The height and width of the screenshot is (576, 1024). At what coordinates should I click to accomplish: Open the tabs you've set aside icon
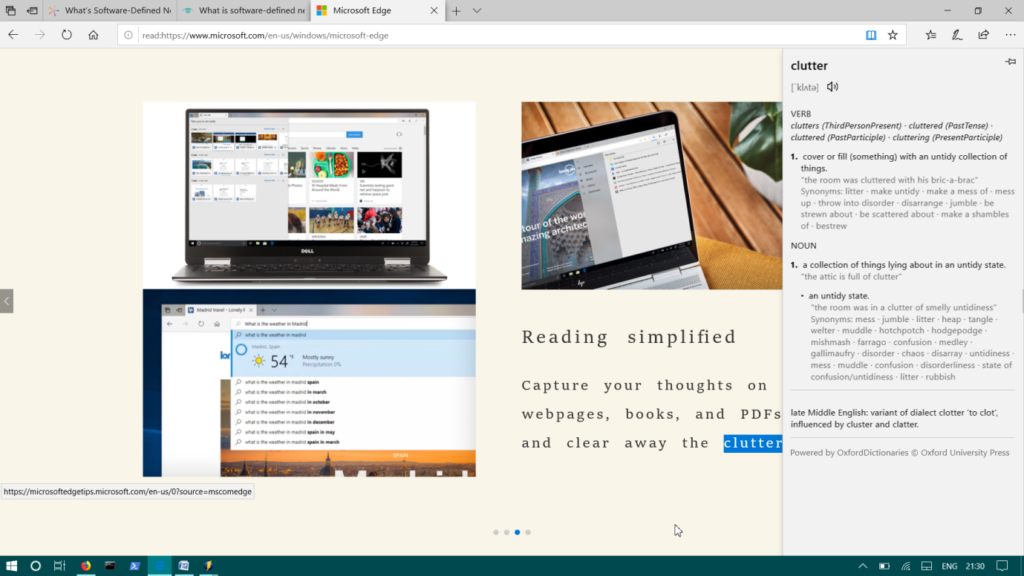point(10,10)
